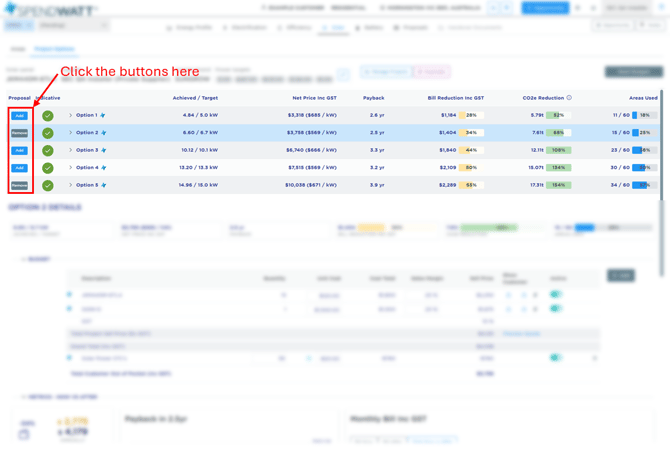The height and width of the screenshot is (449, 670).
Task: Click green indicative checkmark for Option 1
Action: click(47, 116)
